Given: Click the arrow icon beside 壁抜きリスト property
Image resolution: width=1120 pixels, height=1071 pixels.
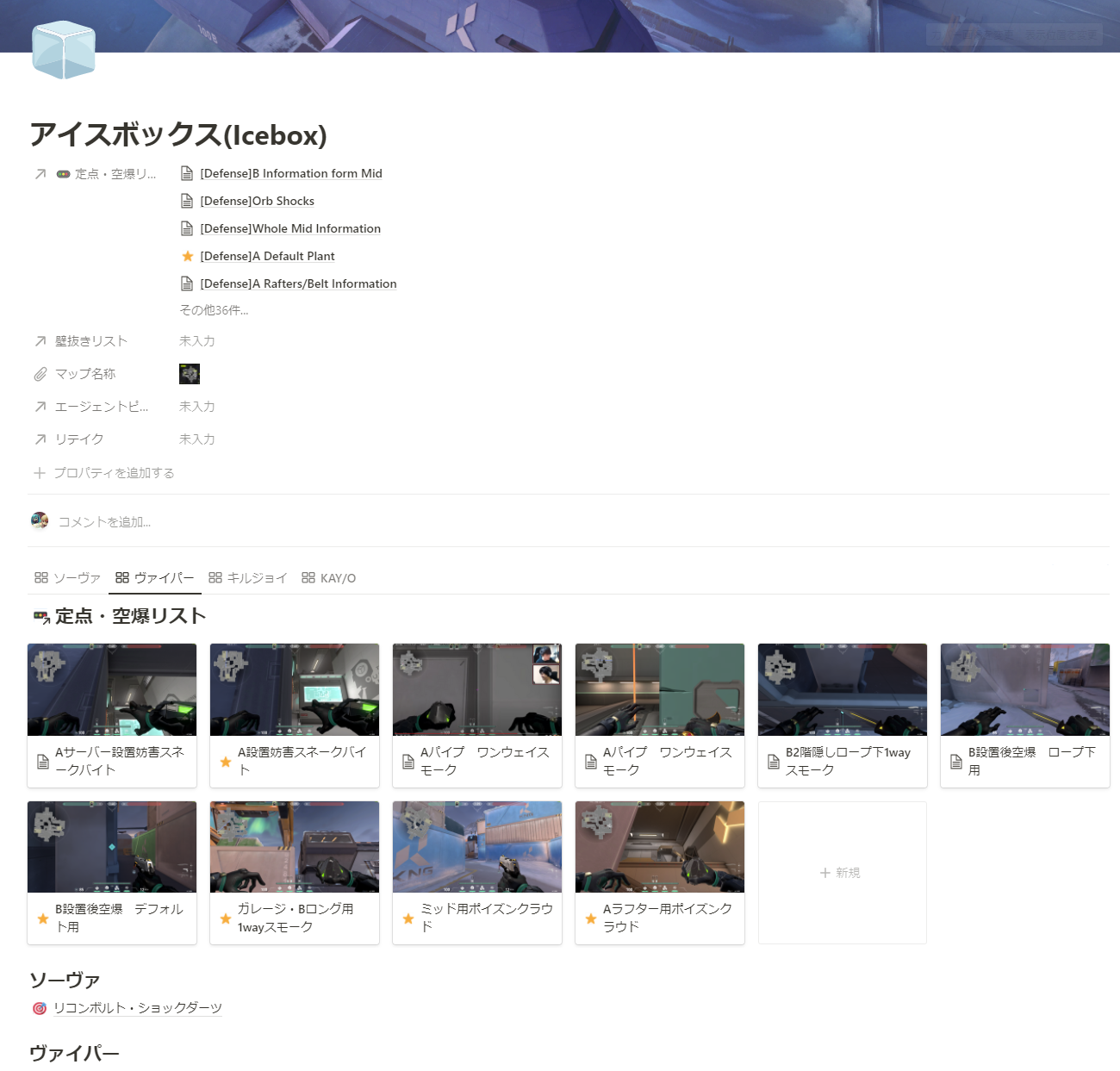Looking at the screenshot, I should click(x=40, y=340).
